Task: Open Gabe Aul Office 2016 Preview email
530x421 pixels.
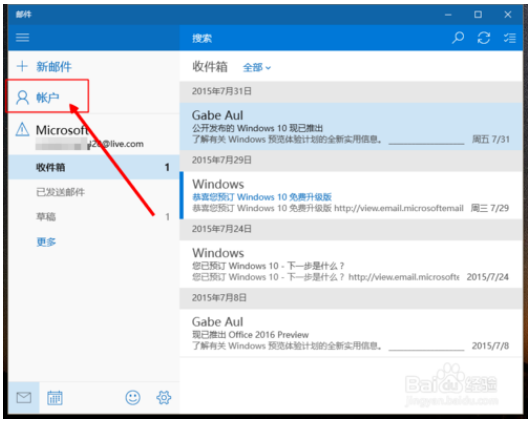Action: (351, 333)
